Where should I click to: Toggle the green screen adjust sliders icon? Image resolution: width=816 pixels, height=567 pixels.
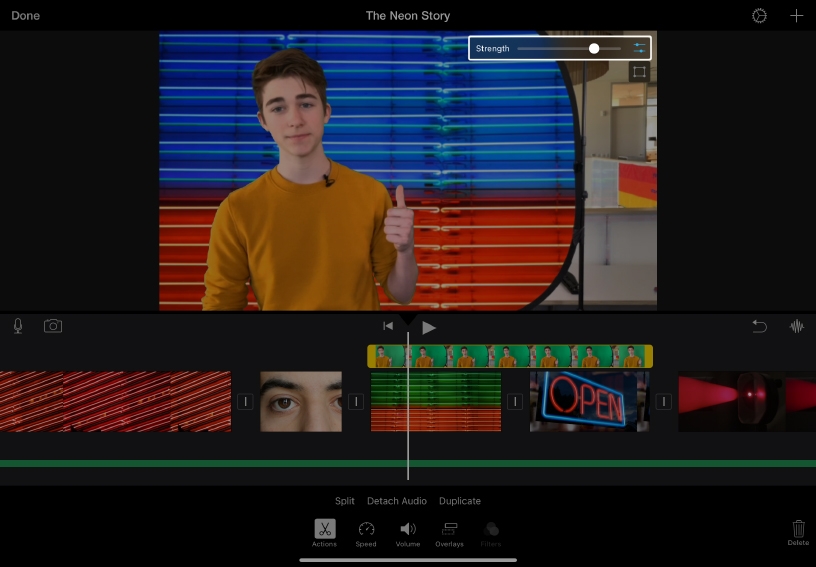pos(639,48)
